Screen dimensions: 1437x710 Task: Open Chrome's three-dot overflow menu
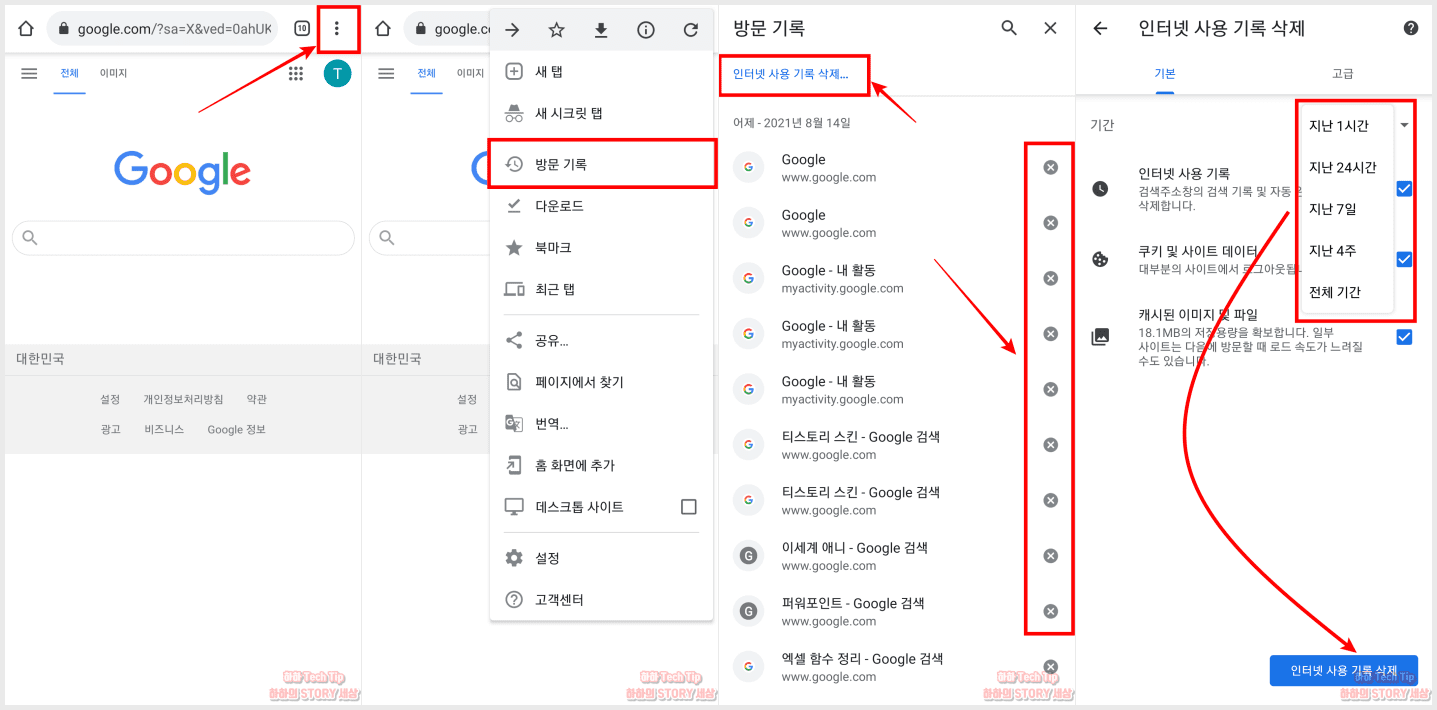[337, 29]
